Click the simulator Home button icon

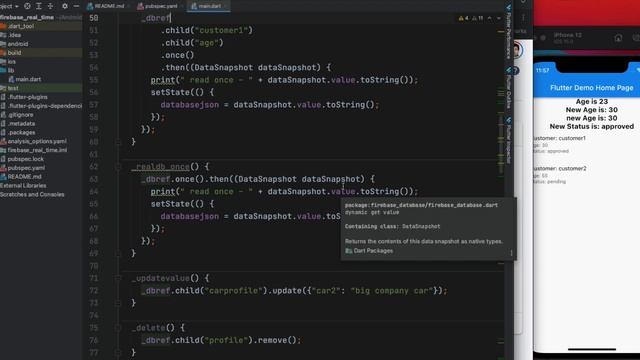tap(618, 38)
